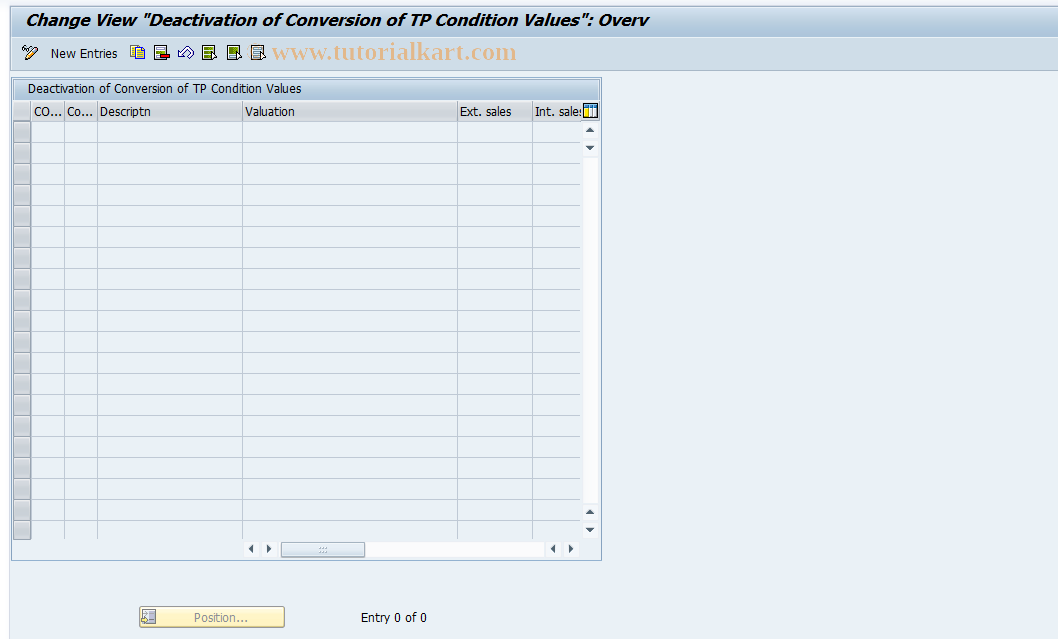The height and width of the screenshot is (639, 1058).
Task: Click the Undo Change icon
Action: click(x=186, y=53)
